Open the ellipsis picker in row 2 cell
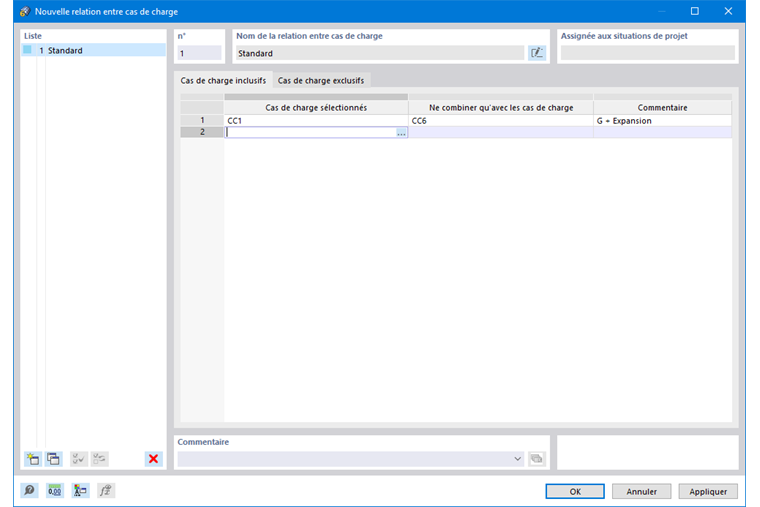The height and width of the screenshot is (507, 760). click(x=401, y=132)
